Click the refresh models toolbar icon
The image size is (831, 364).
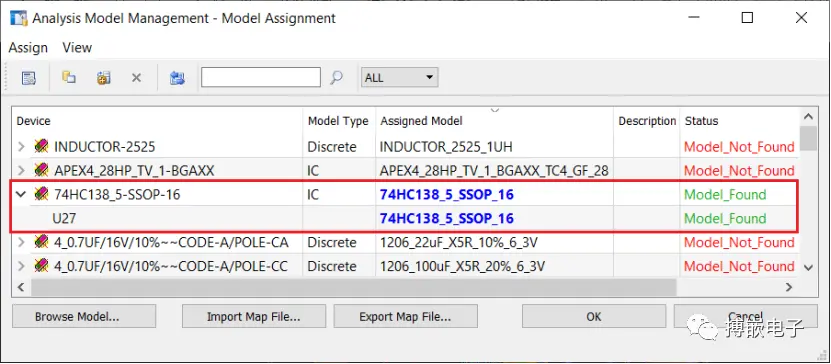click(177, 78)
